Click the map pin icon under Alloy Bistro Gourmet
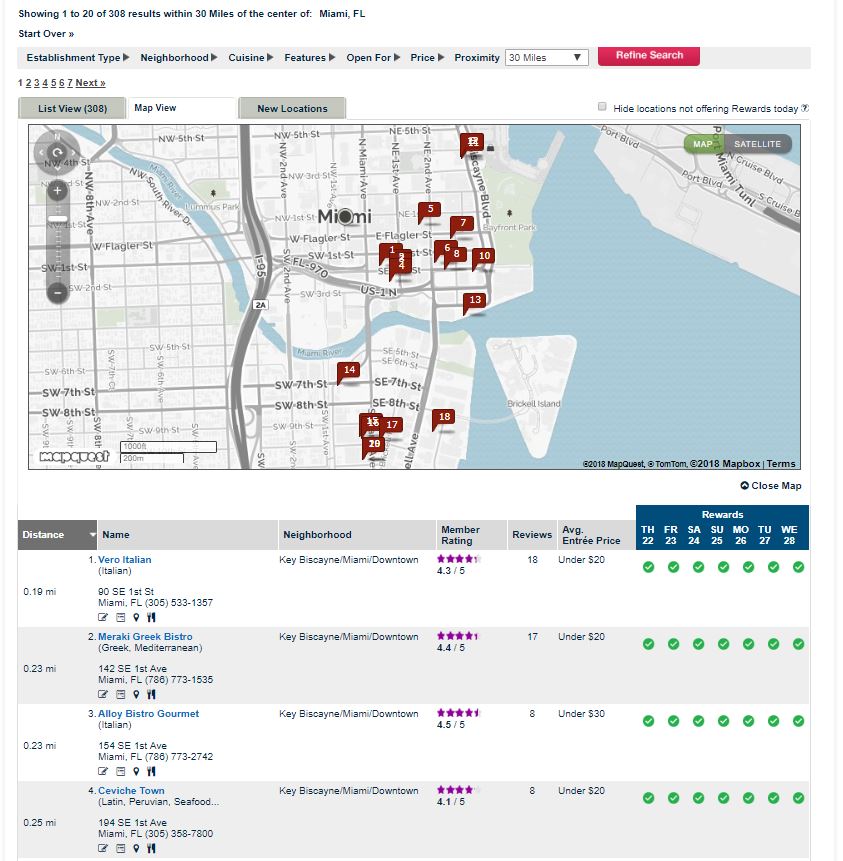The width and height of the screenshot is (843, 861). (136, 771)
